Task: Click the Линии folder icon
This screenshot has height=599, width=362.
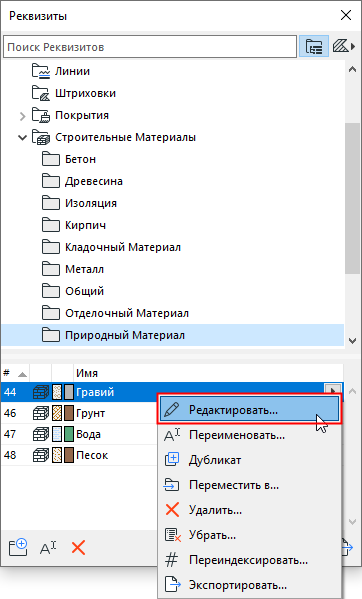Action: [x=41, y=71]
